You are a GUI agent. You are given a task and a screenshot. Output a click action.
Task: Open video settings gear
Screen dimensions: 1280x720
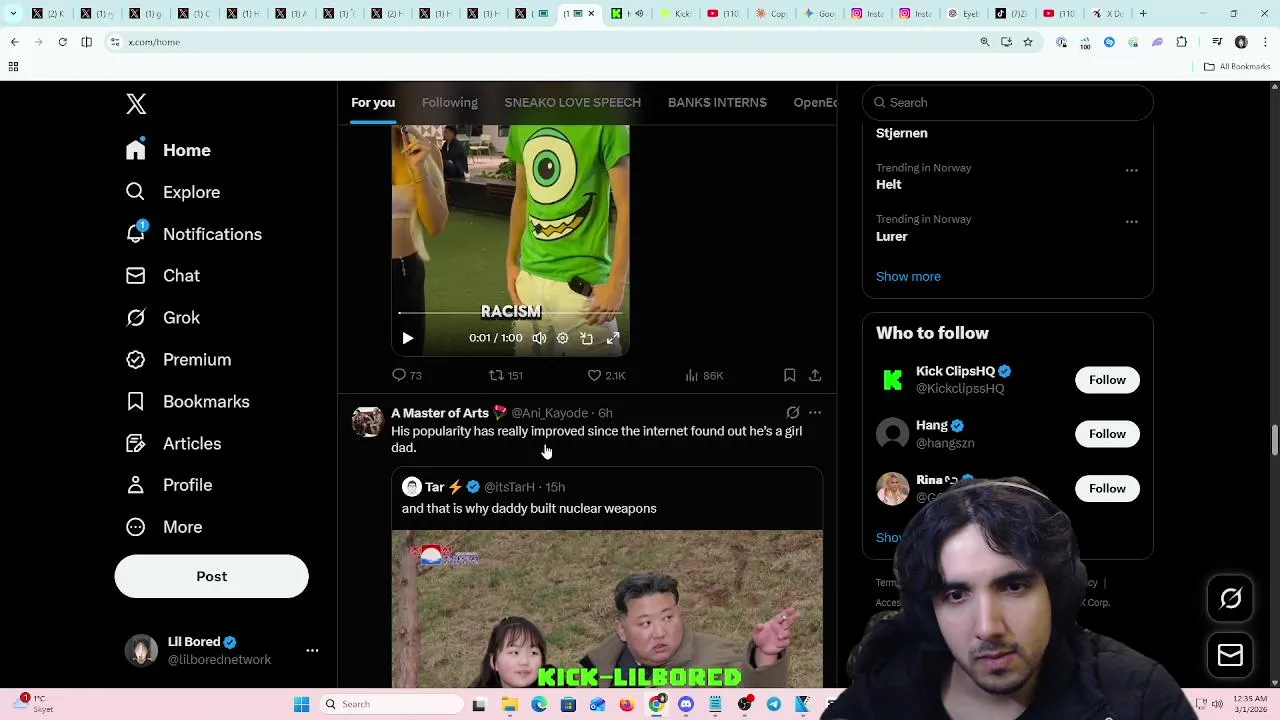[563, 338]
